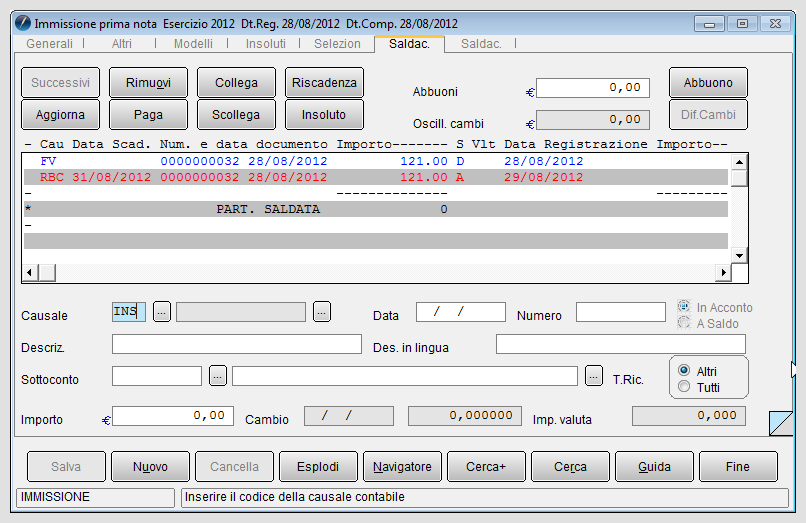Open the Causale code lookup button

click(162, 312)
